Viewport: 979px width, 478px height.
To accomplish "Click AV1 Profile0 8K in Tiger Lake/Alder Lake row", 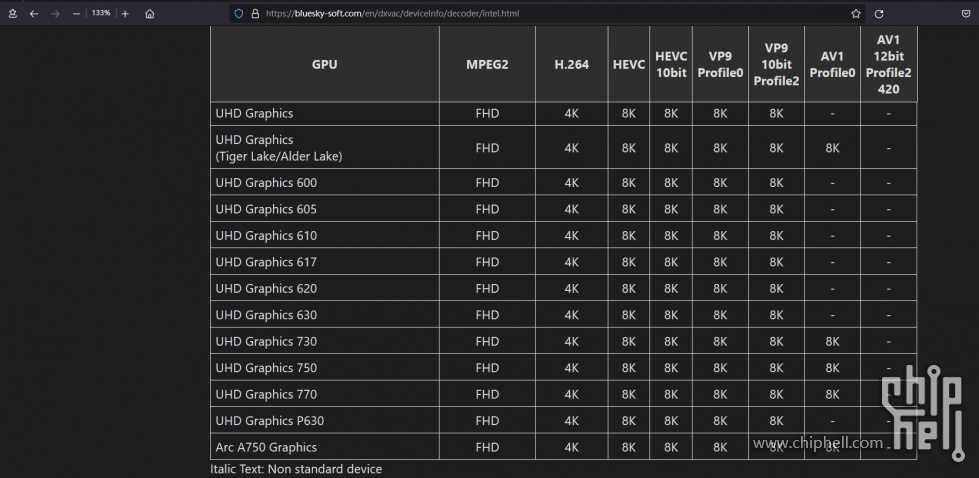I will point(832,148).
